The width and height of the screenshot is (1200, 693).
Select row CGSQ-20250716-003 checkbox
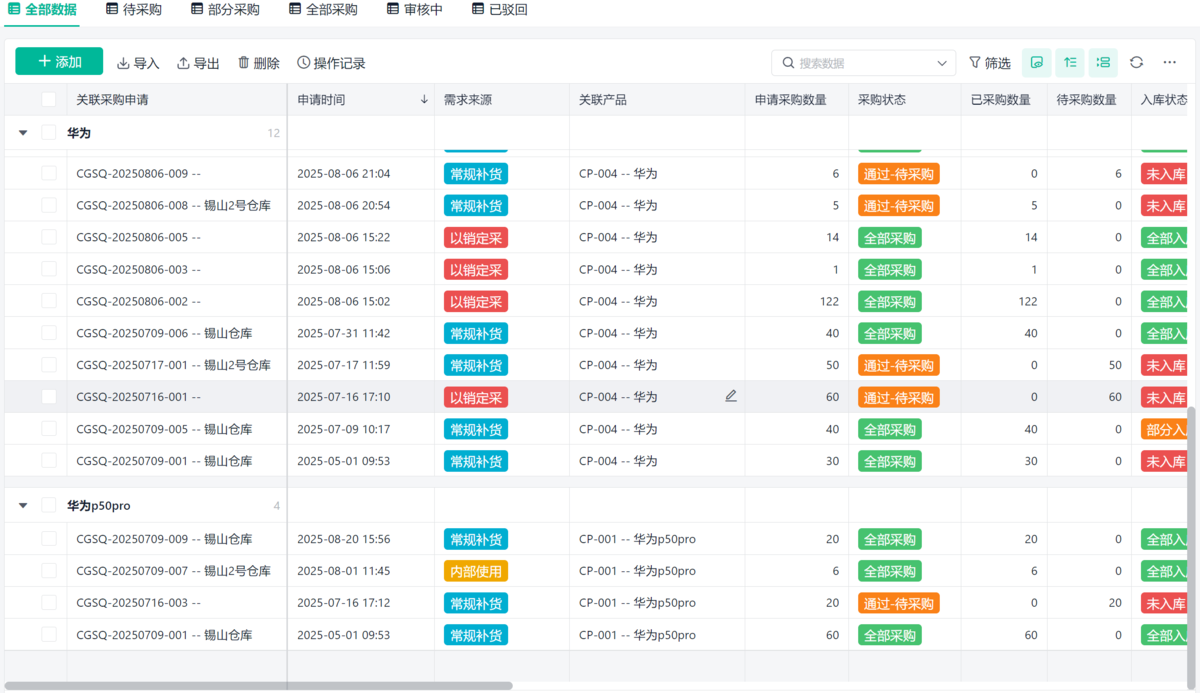[49, 603]
